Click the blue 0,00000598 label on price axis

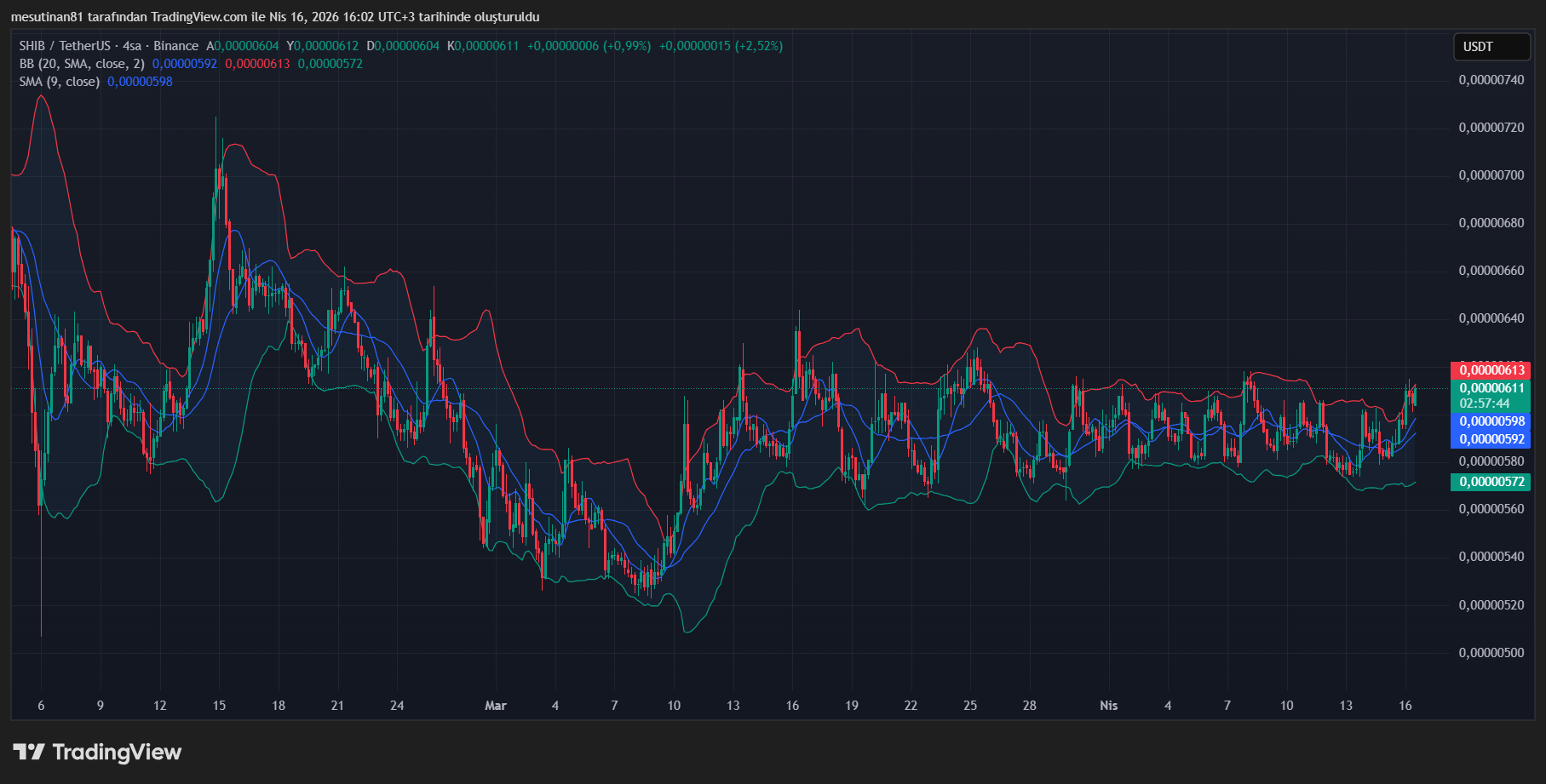[1491, 421]
